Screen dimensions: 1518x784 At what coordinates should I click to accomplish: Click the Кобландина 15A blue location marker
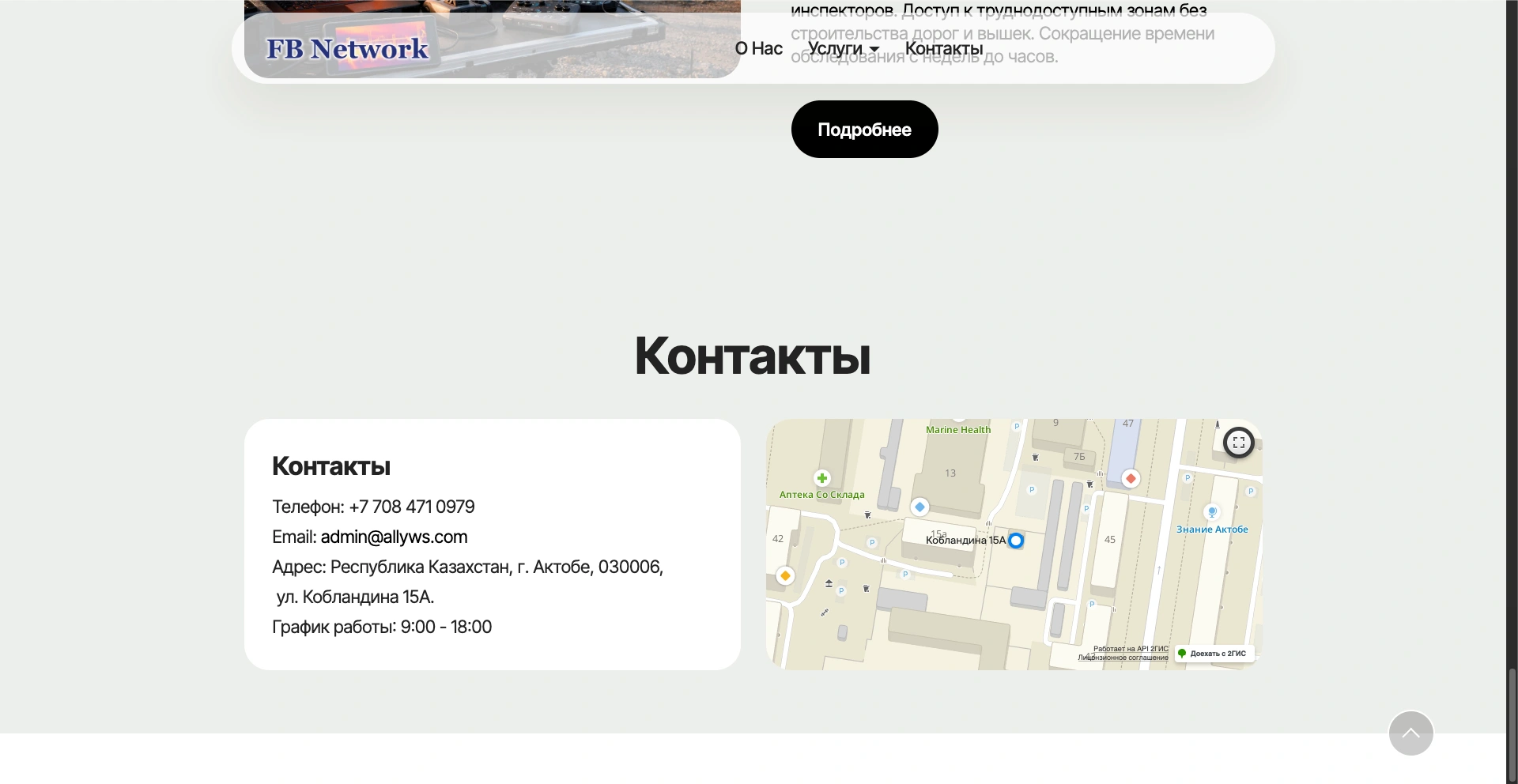[1016, 541]
